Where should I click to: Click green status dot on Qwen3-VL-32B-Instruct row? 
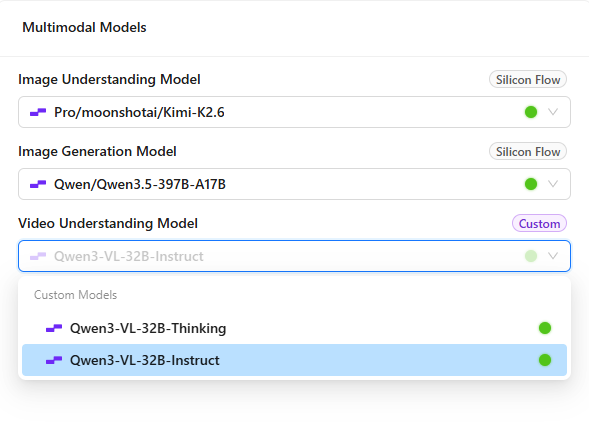[545, 360]
